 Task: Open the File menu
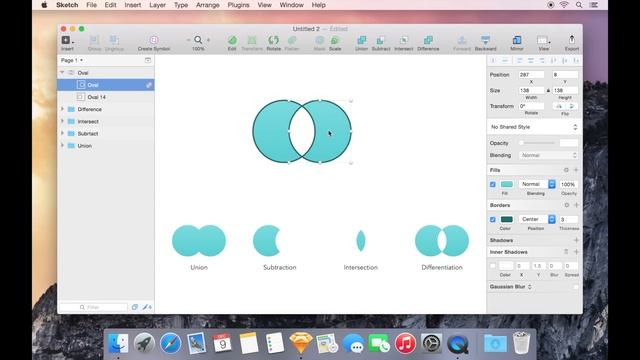pyautogui.click(x=91, y=5)
